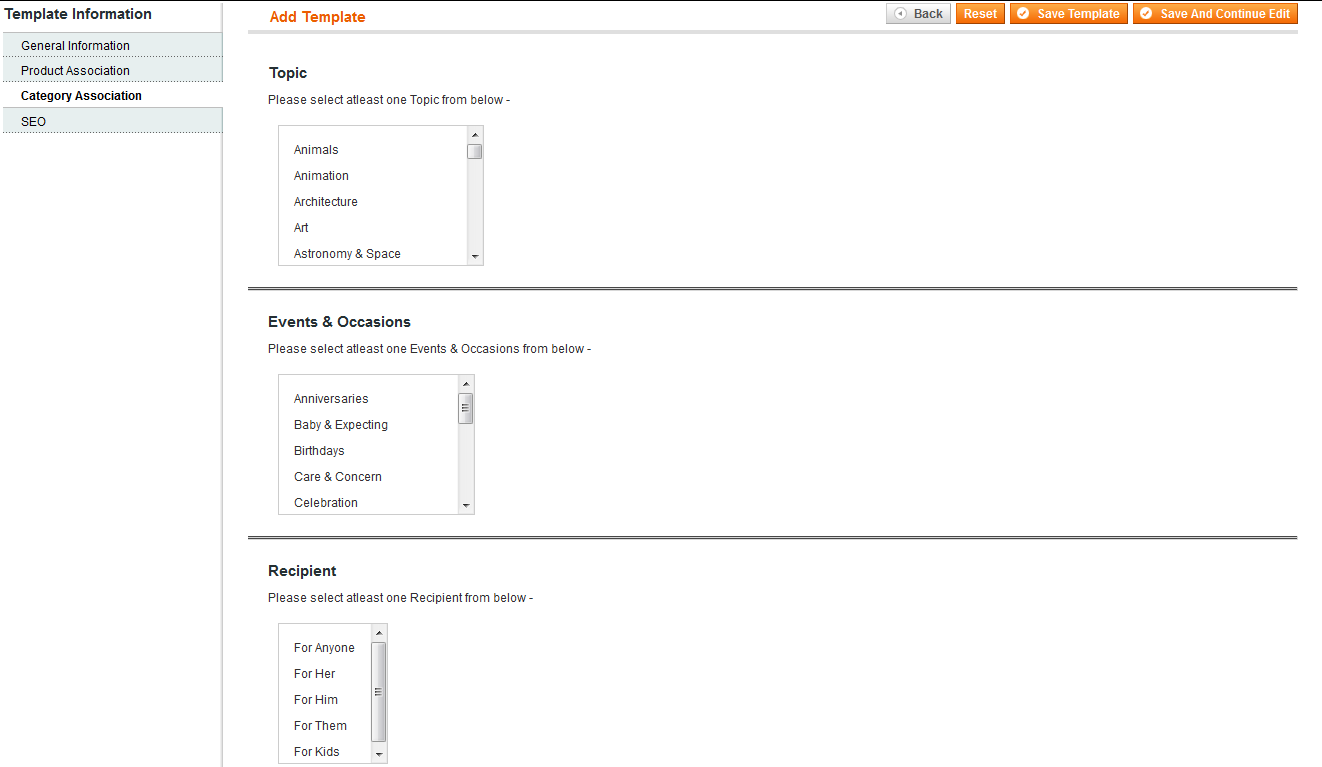The width and height of the screenshot is (1322, 767).
Task: Click Save And Continue Edit button
Action: (1215, 14)
